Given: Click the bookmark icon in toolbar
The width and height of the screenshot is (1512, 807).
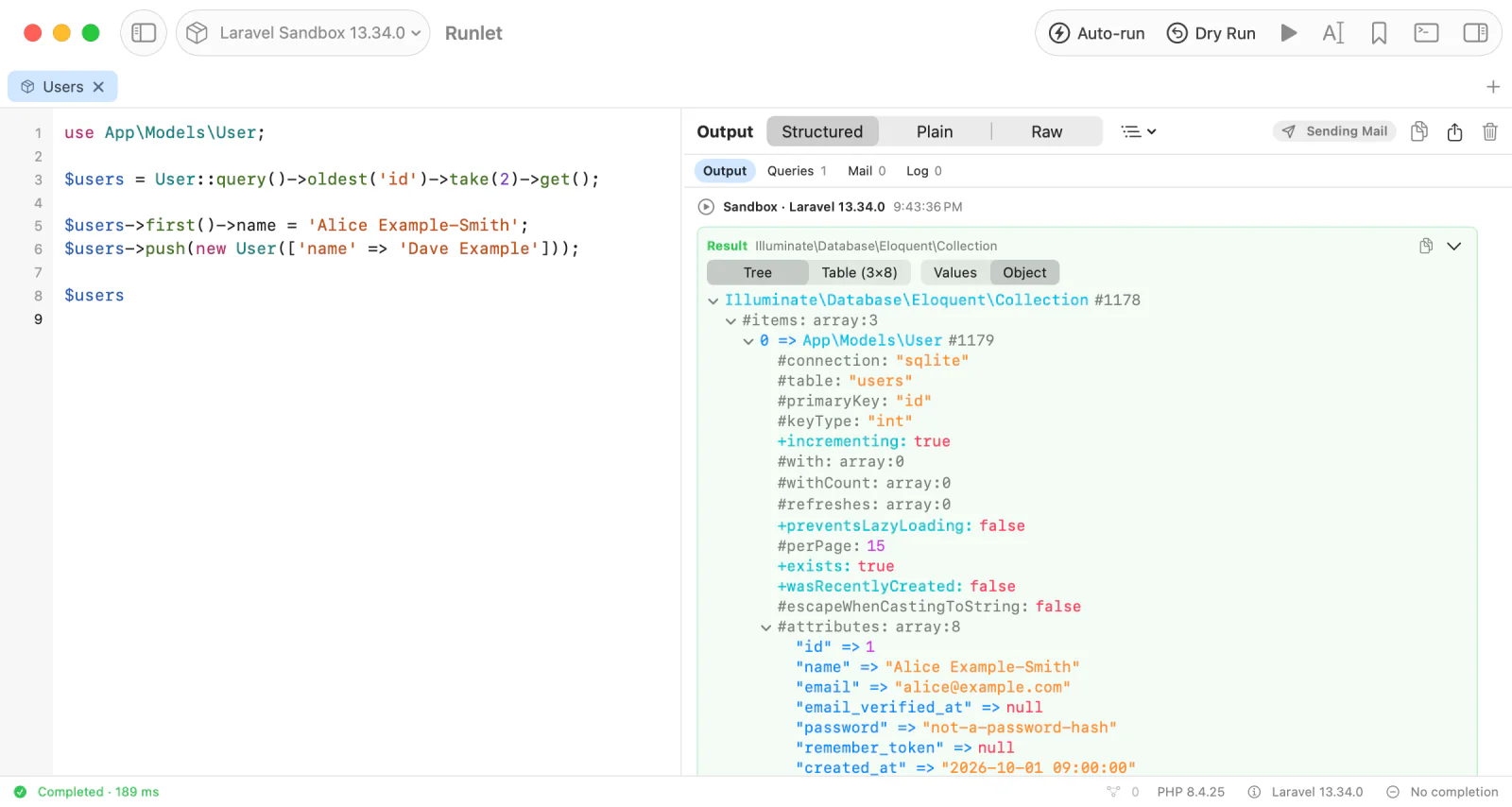Looking at the screenshot, I should point(1380,33).
